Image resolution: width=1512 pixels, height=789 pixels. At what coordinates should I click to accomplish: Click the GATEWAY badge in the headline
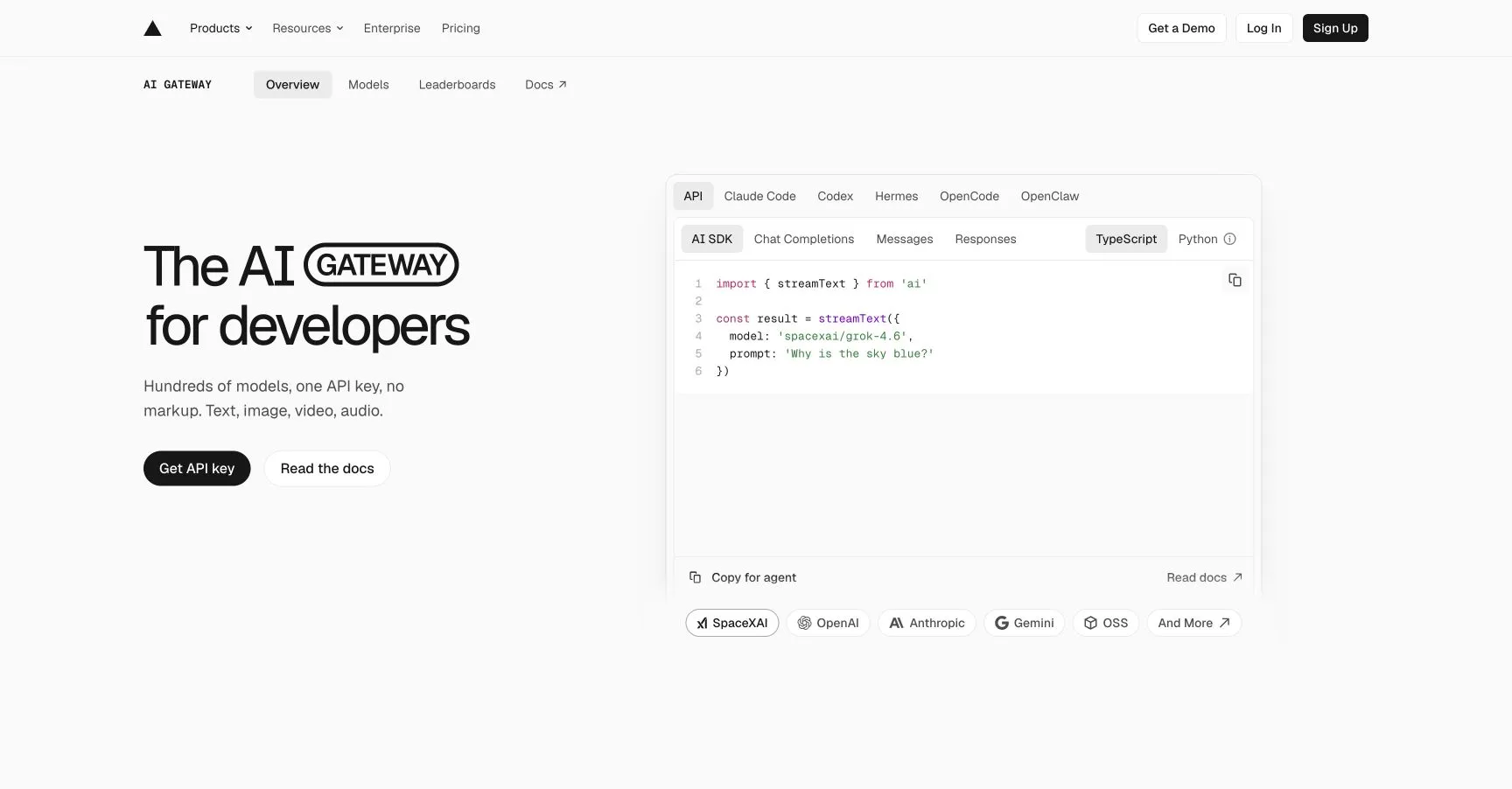[381, 265]
